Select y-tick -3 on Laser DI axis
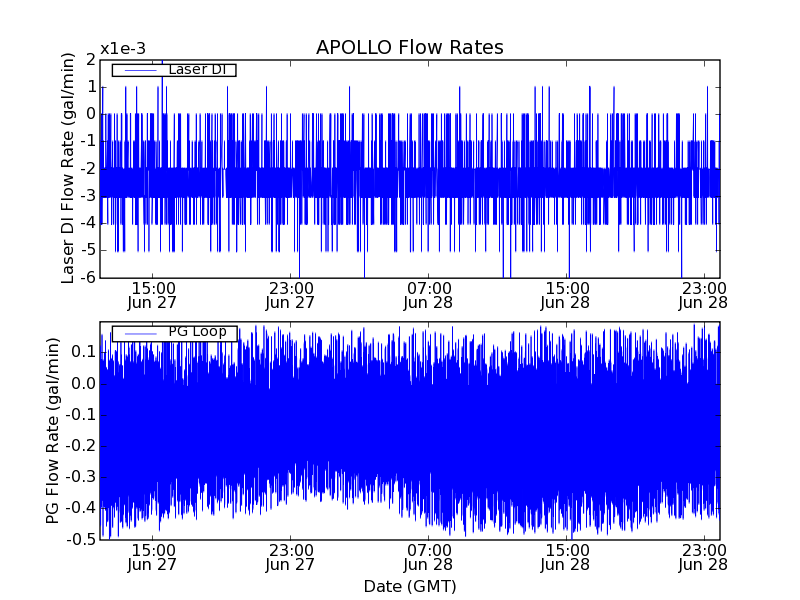Screen dimensions: 800x600 (88, 196)
